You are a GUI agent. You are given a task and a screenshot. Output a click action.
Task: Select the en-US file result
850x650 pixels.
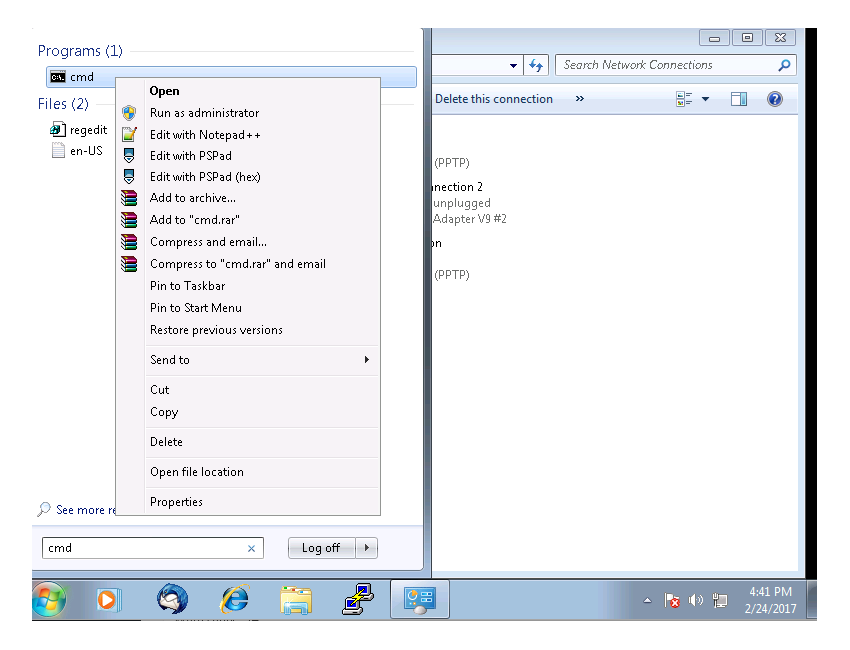pyautogui.click(x=78, y=151)
